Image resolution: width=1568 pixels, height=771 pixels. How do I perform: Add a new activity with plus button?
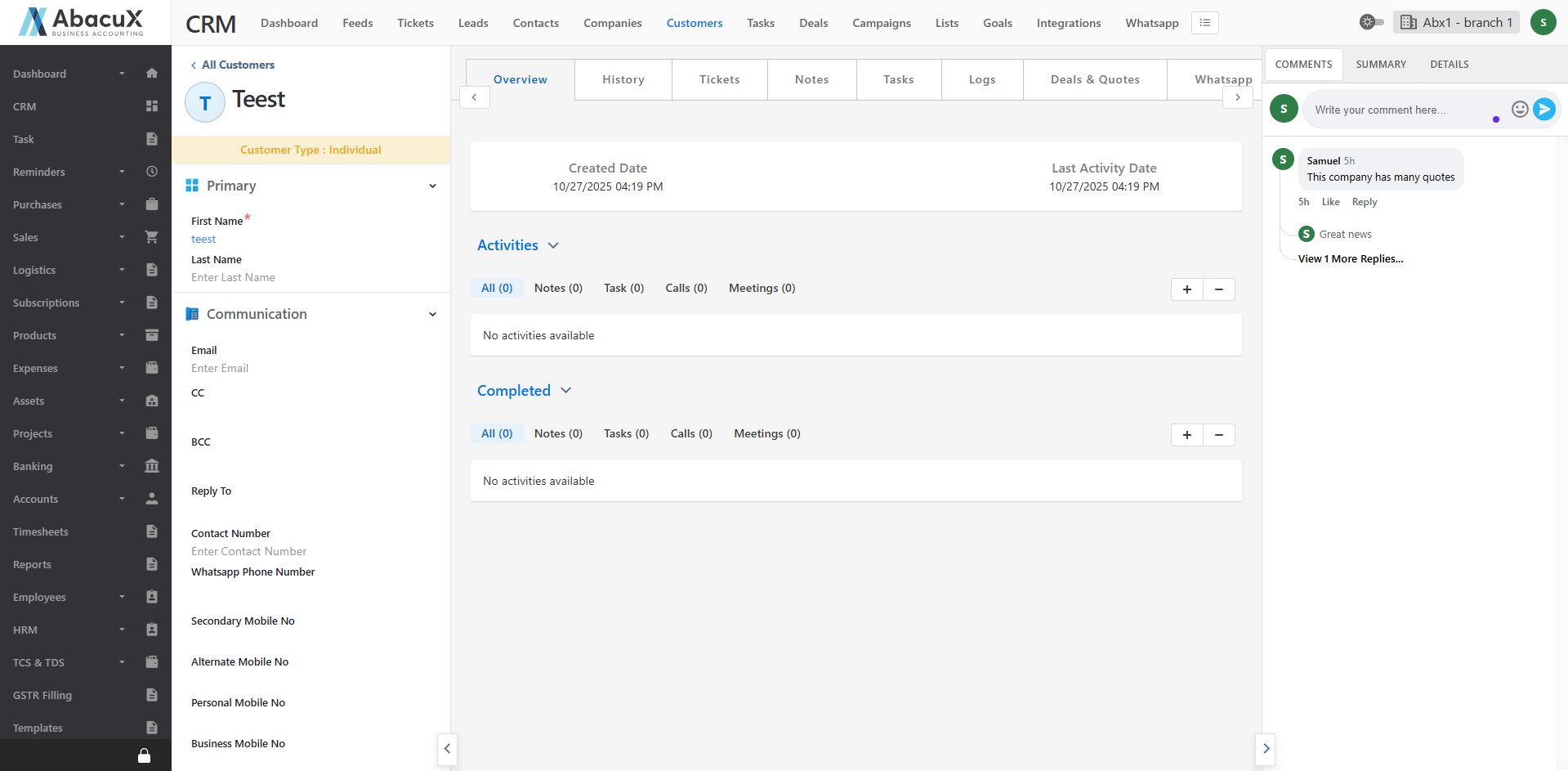(x=1186, y=289)
